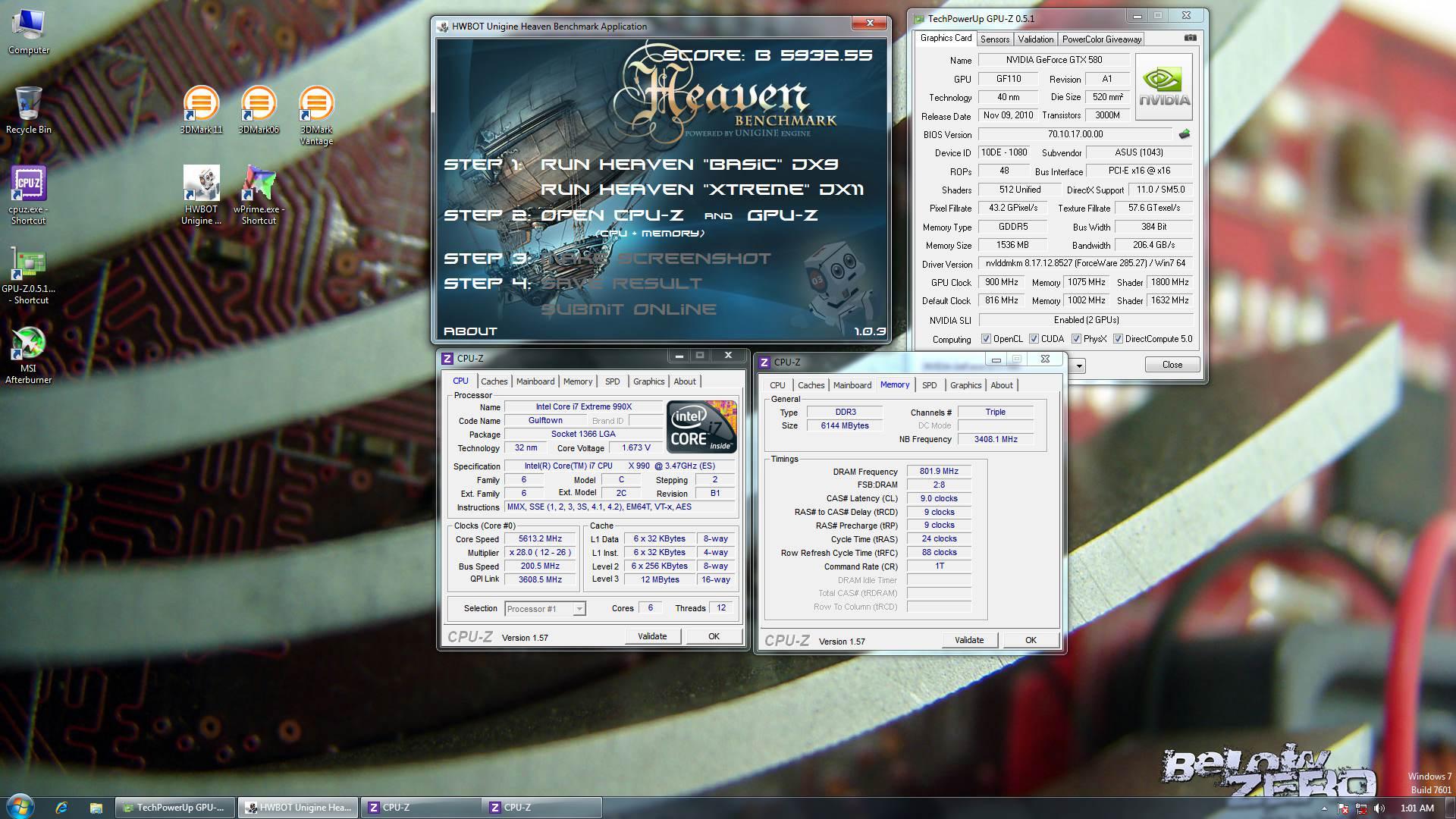Click the CPU-Z Memory window title bar icon

(764, 362)
